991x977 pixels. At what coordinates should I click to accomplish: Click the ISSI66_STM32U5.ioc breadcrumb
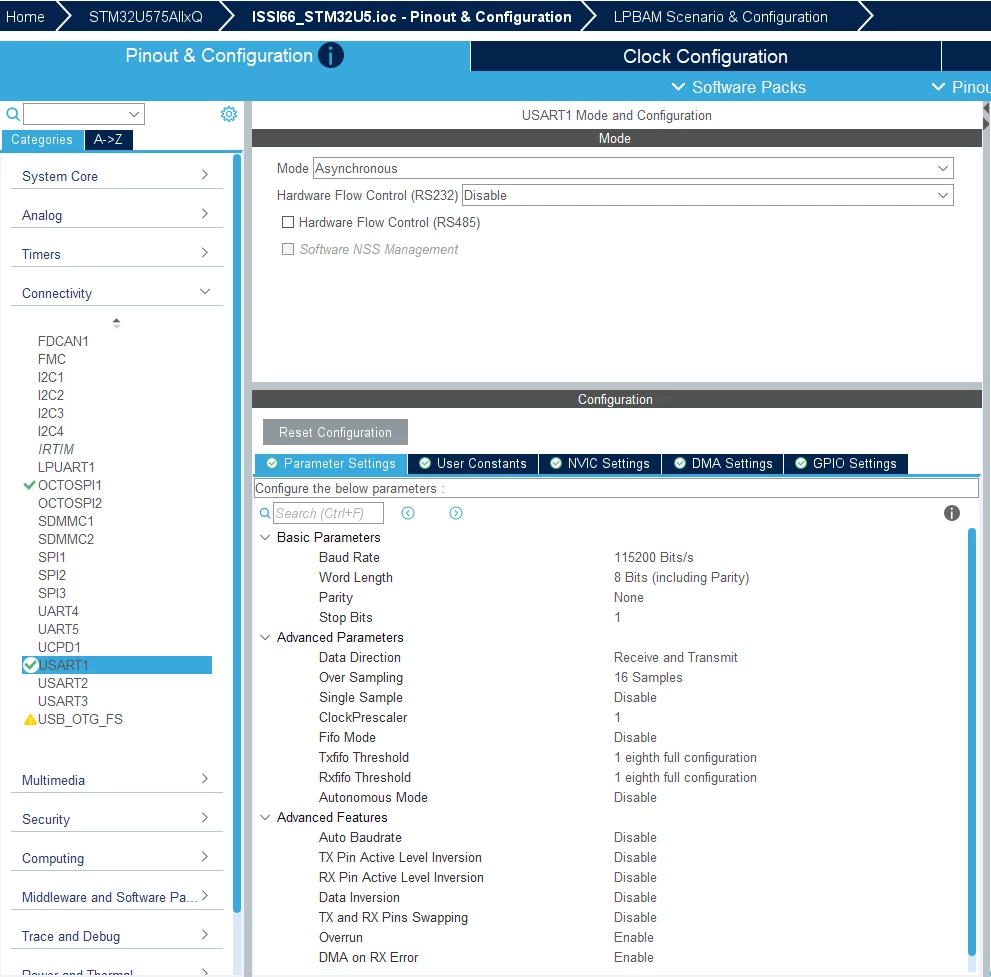(x=411, y=16)
